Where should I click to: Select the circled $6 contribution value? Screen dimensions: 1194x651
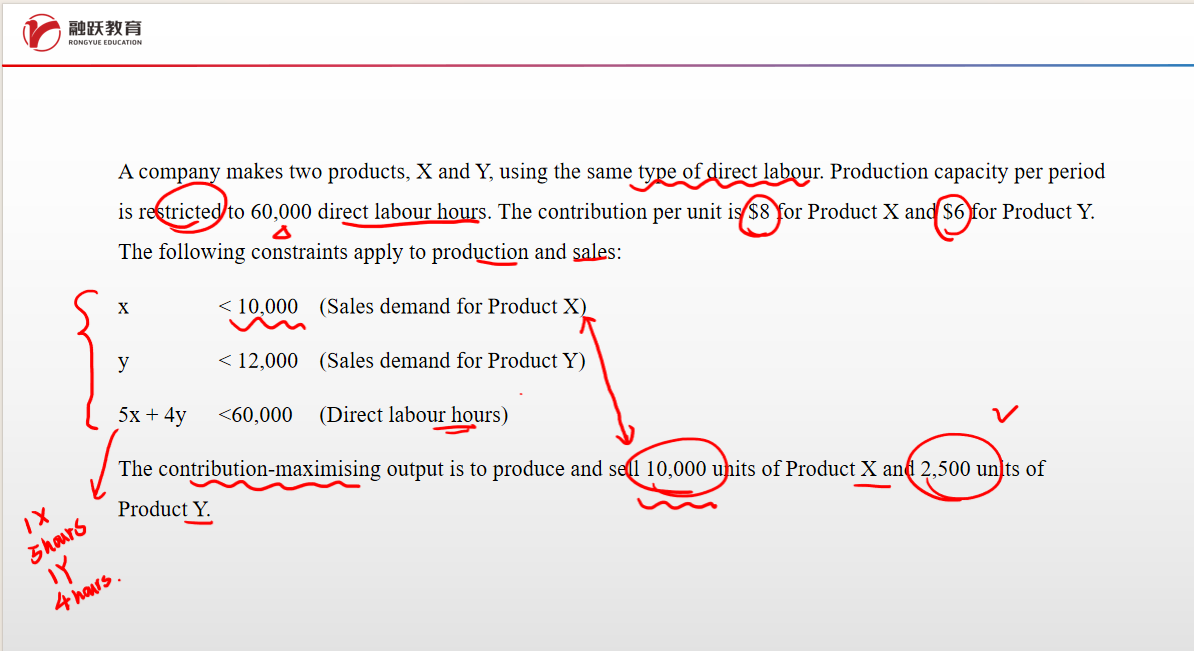coord(954,212)
